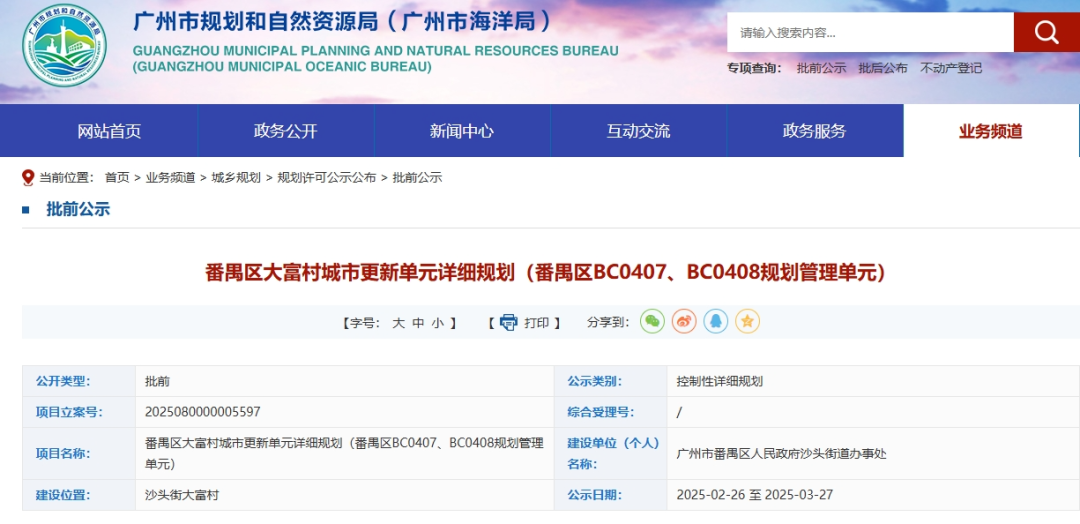Screen dimensions: 1080x524
Task: Open the 政务公开 nav tab
Action: pyautogui.click(x=285, y=131)
